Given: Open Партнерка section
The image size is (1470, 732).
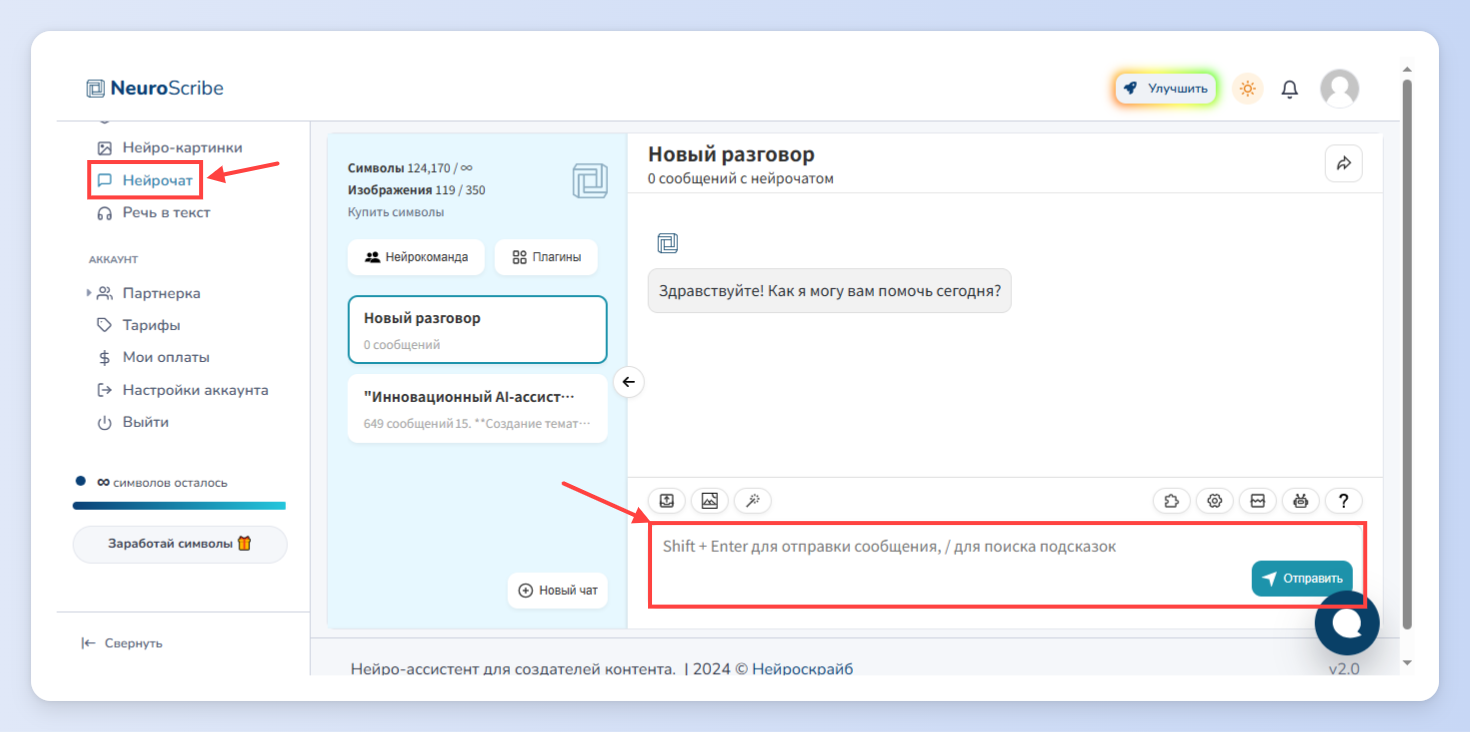Looking at the screenshot, I should point(148,293).
